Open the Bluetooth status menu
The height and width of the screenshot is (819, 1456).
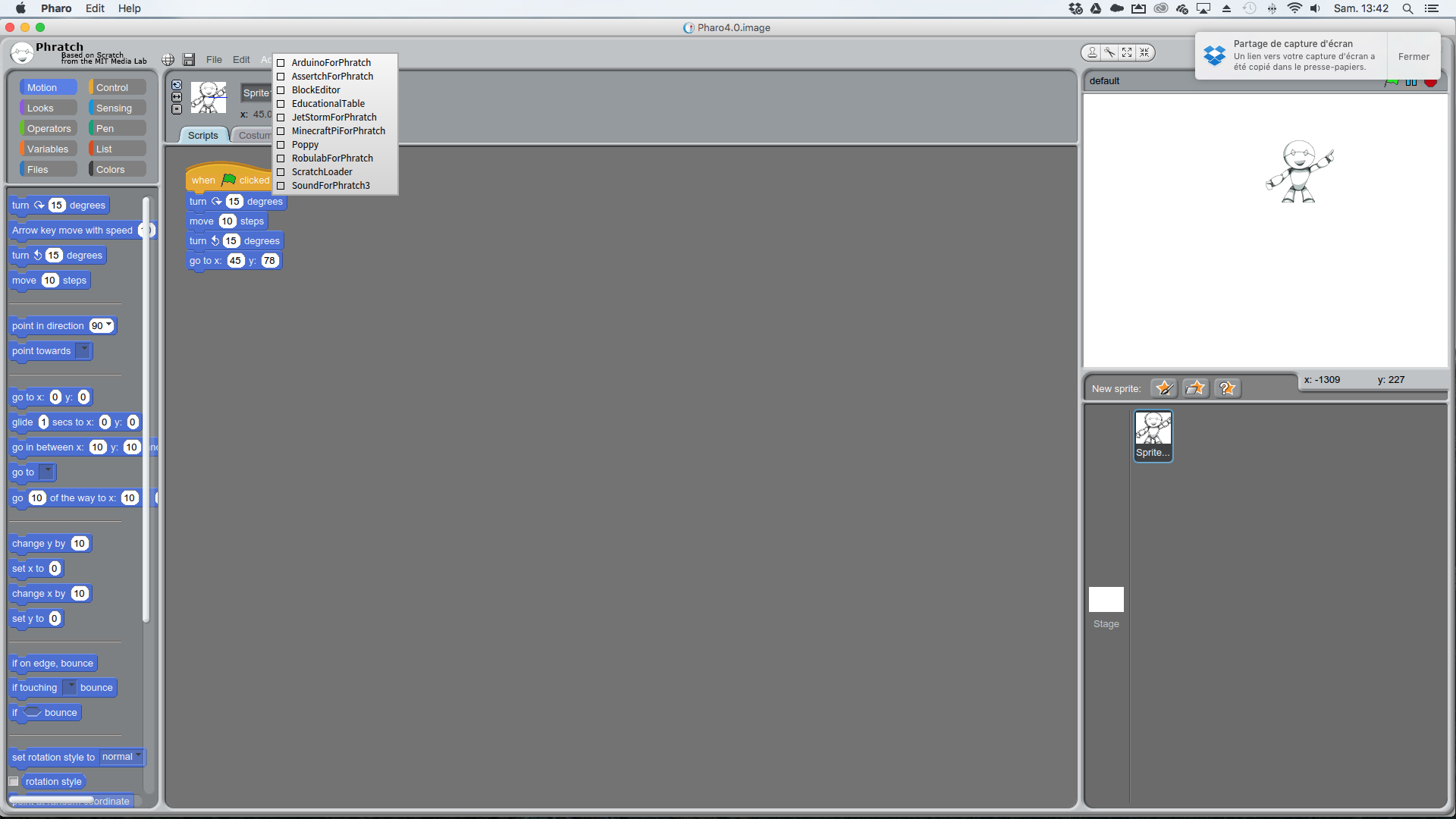pos(1272,8)
